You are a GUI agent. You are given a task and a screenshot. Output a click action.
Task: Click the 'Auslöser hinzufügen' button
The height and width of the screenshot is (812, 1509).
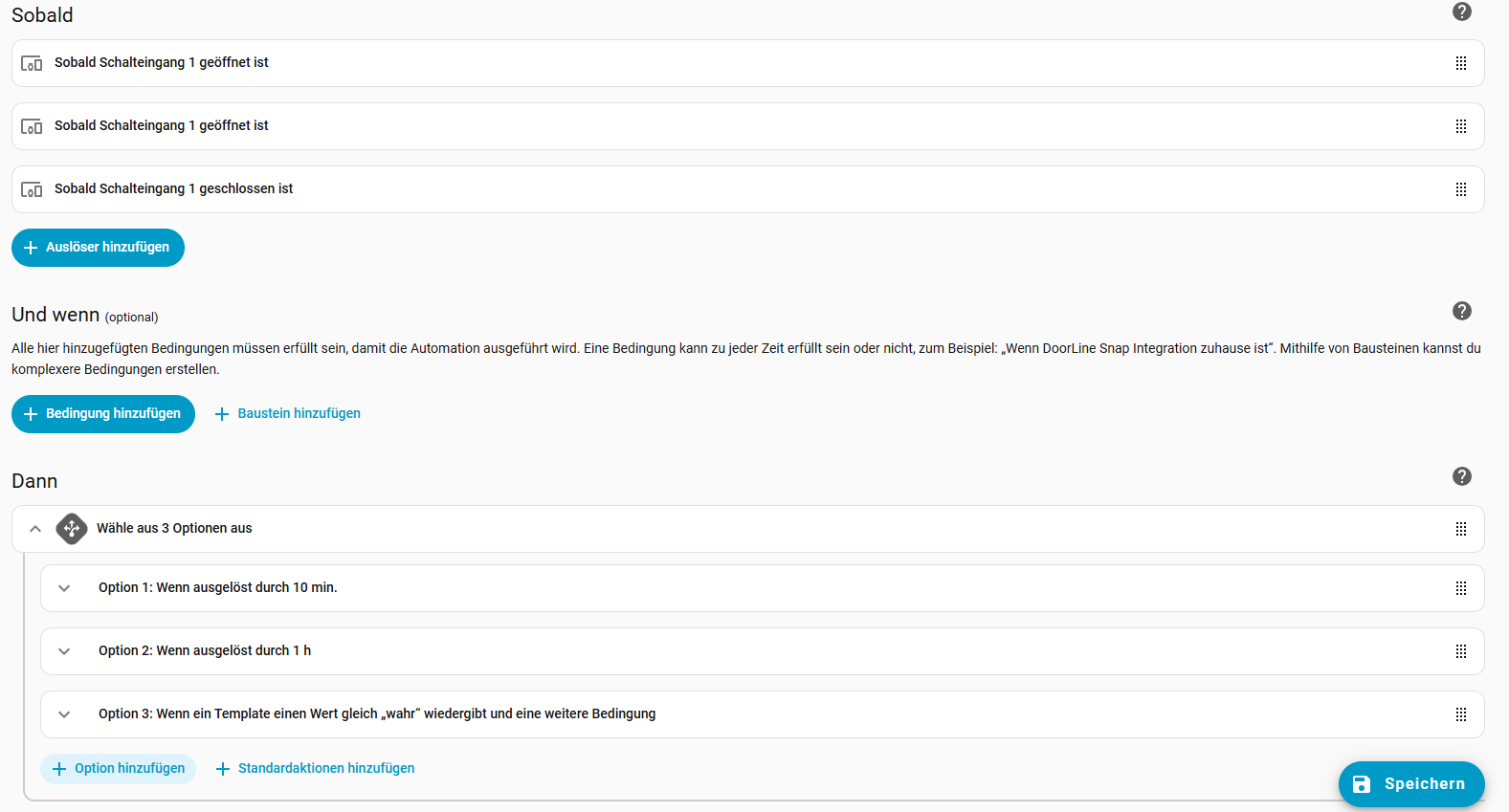click(98, 248)
